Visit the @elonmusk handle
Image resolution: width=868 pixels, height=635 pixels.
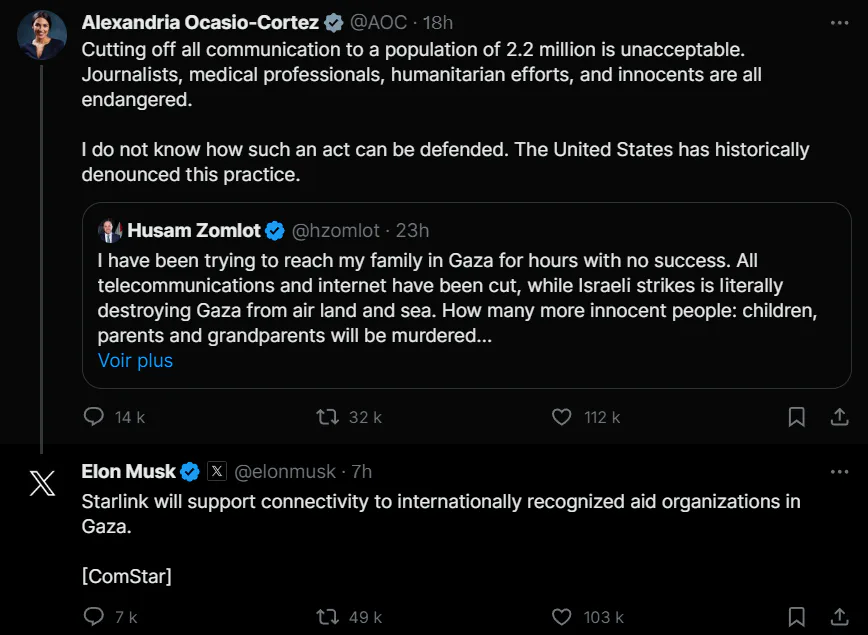pyautogui.click(x=285, y=472)
